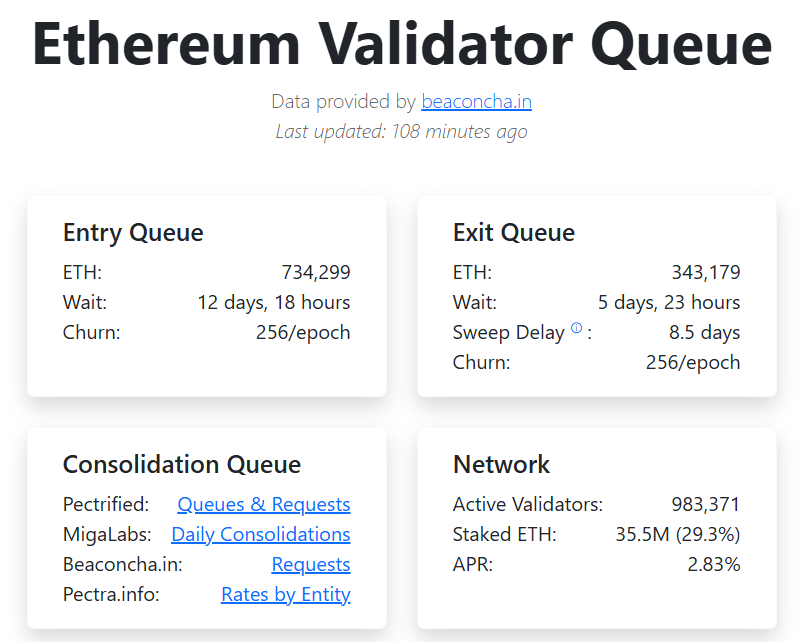The width and height of the screenshot is (811, 642).
Task: Follow the MigaLabs Daily Consolidations link
Action: click(x=261, y=534)
